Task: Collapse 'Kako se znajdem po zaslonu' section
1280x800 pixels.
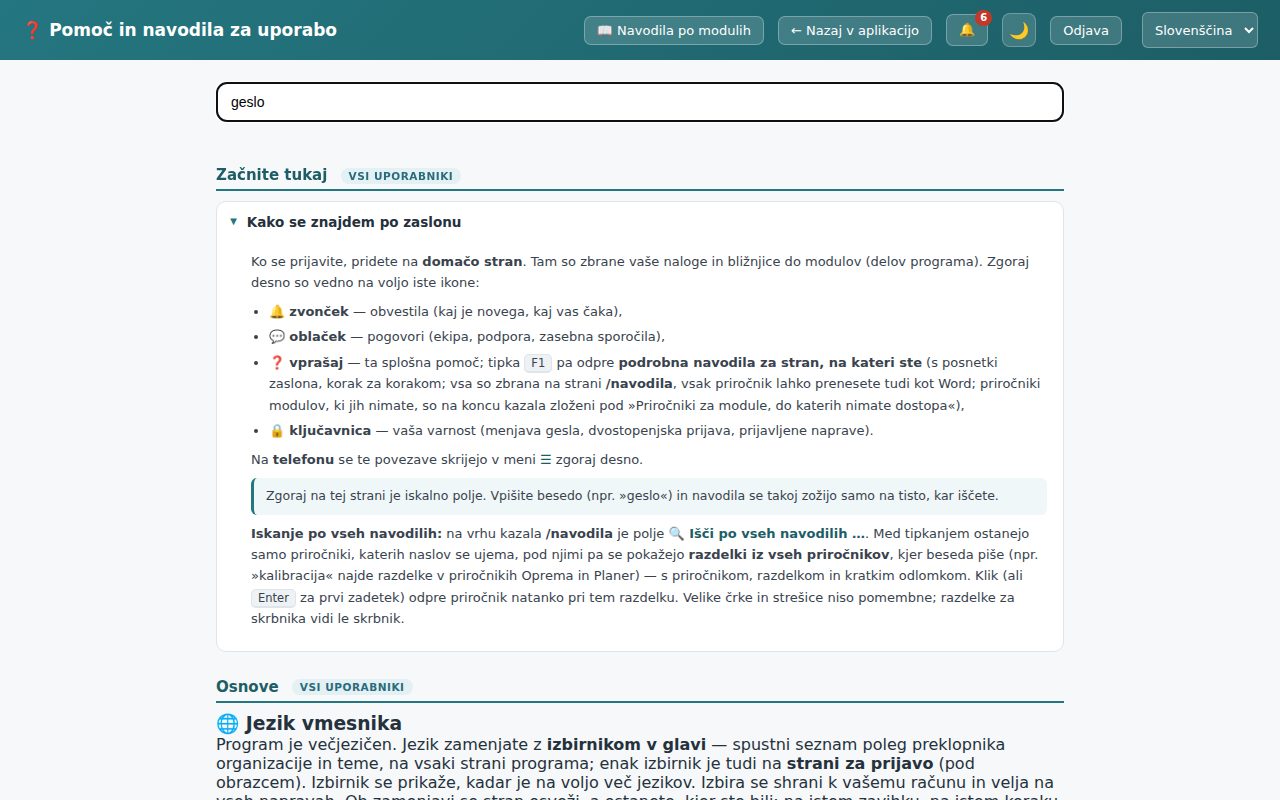Action: (x=640, y=222)
